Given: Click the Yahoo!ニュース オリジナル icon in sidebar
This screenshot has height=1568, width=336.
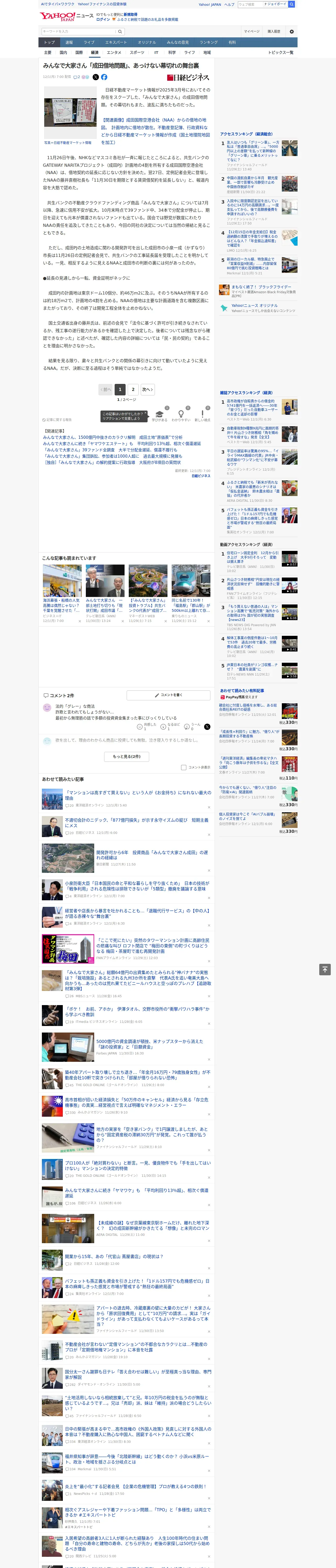Looking at the screenshot, I should tap(225, 308).
